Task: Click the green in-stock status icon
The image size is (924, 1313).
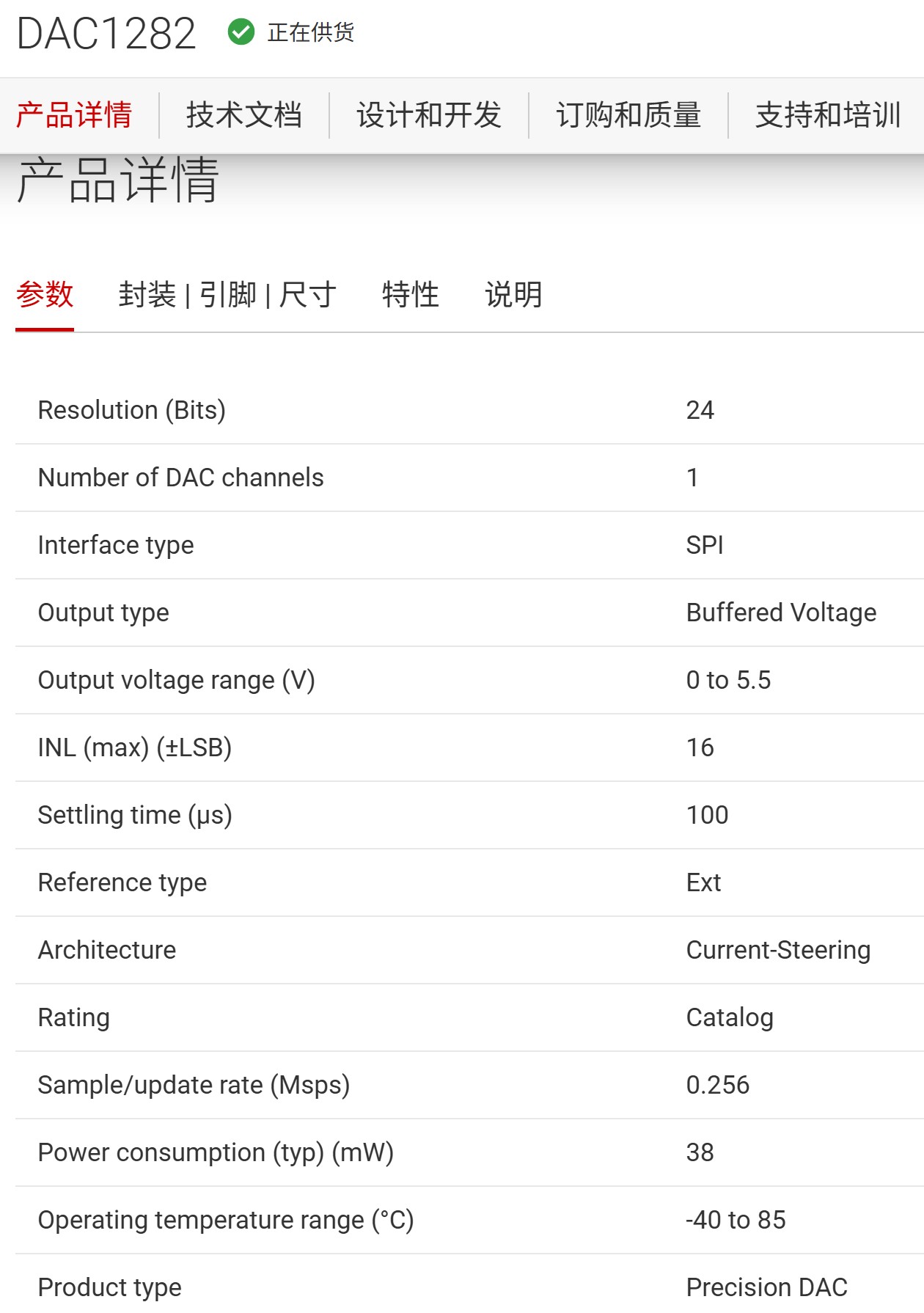Action: coord(242,32)
